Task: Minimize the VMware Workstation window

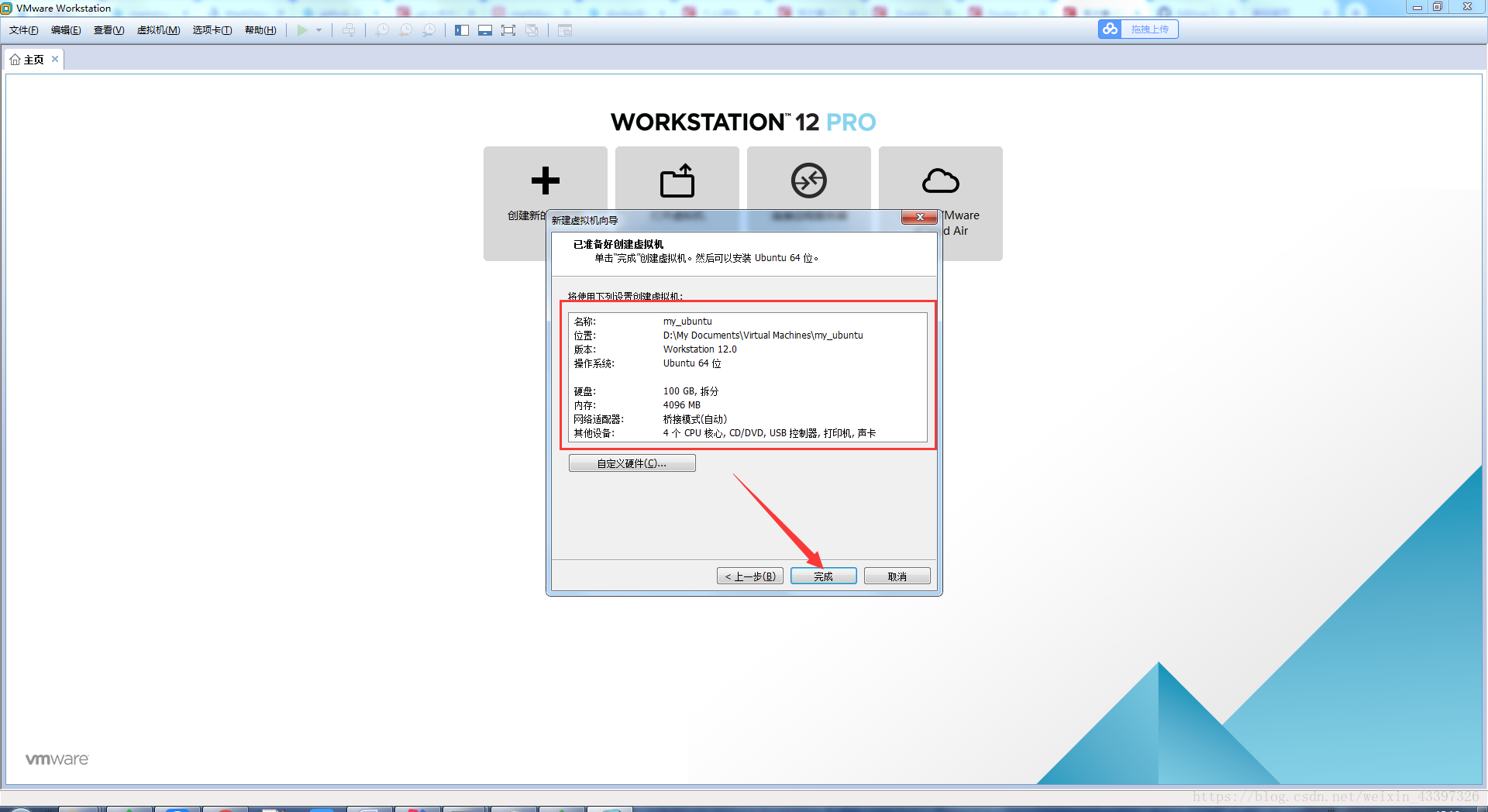Action: [1417, 7]
